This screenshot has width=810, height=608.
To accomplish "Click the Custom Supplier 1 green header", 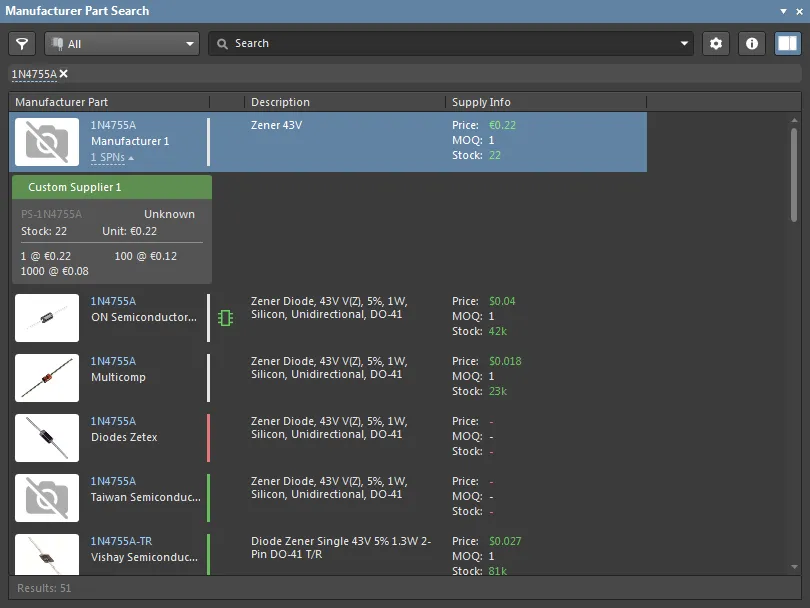I will 111,187.
